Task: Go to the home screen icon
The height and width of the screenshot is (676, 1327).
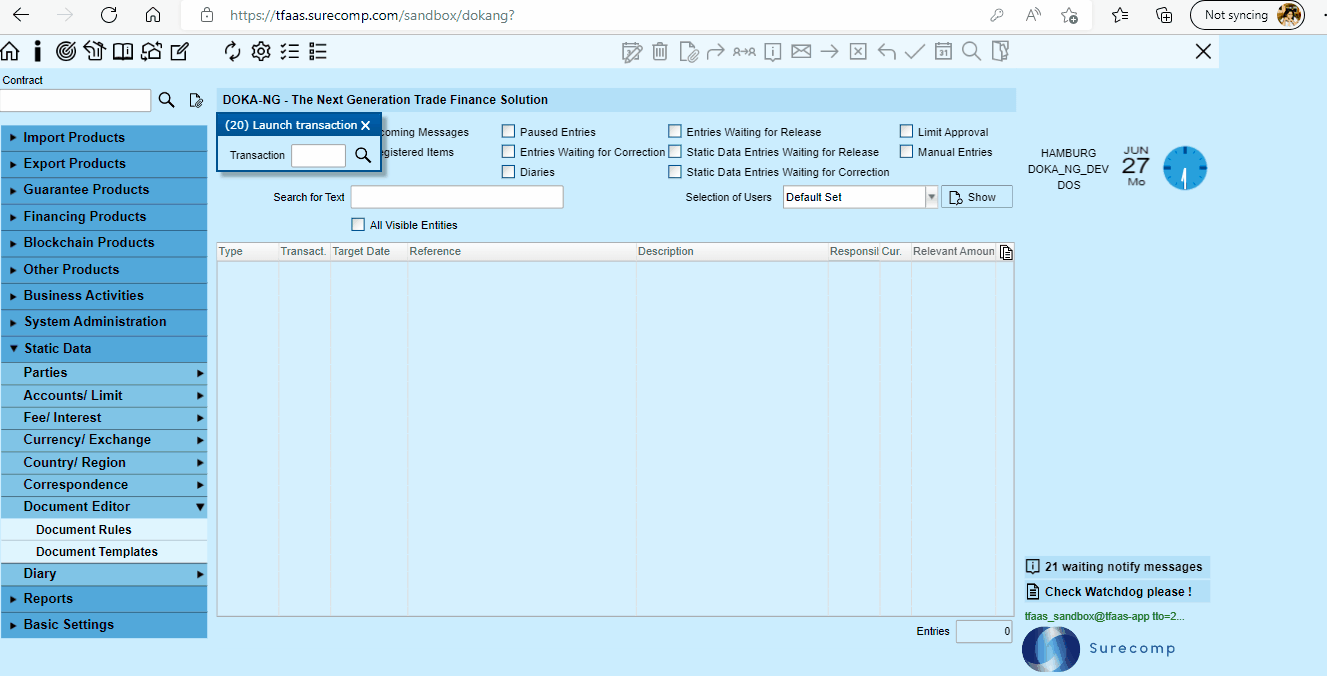Action: tap(10, 51)
